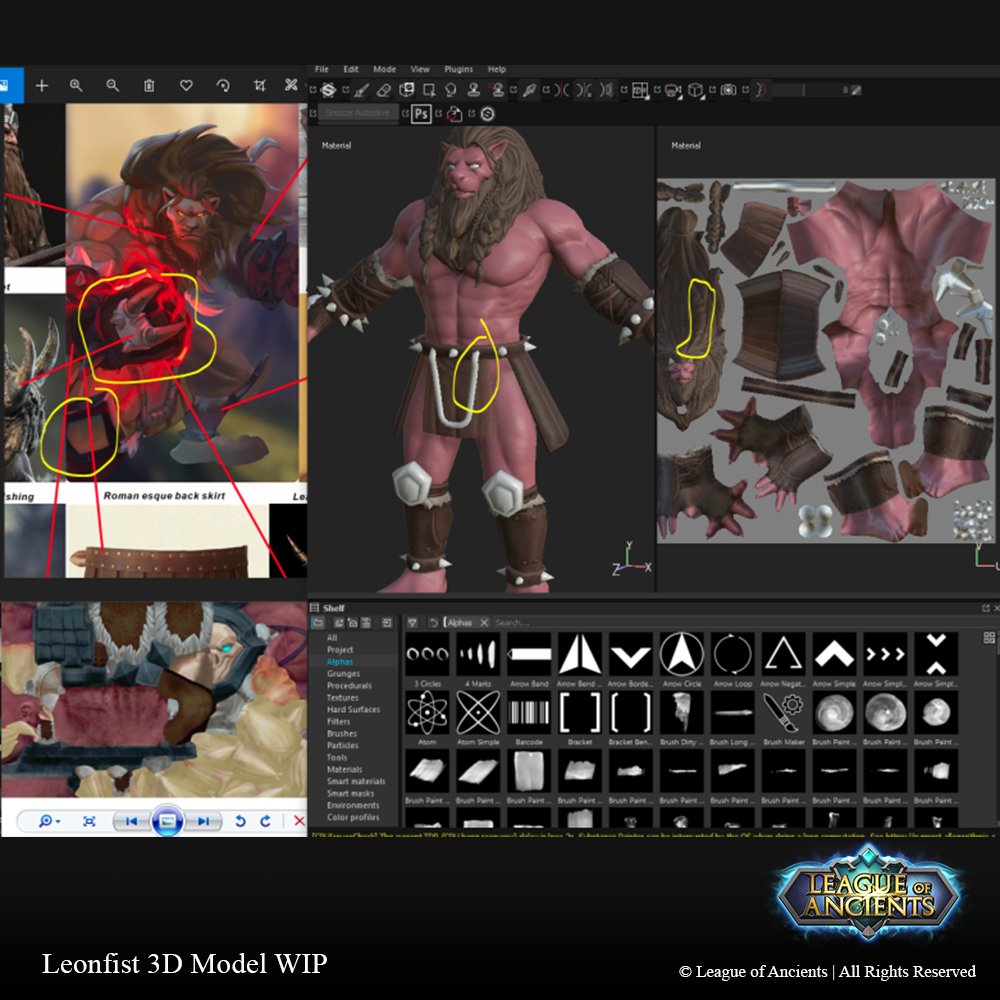Click the 3D cube display icon
The height and width of the screenshot is (1000, 1000).
pyautogui.click(x=696, y=91)
